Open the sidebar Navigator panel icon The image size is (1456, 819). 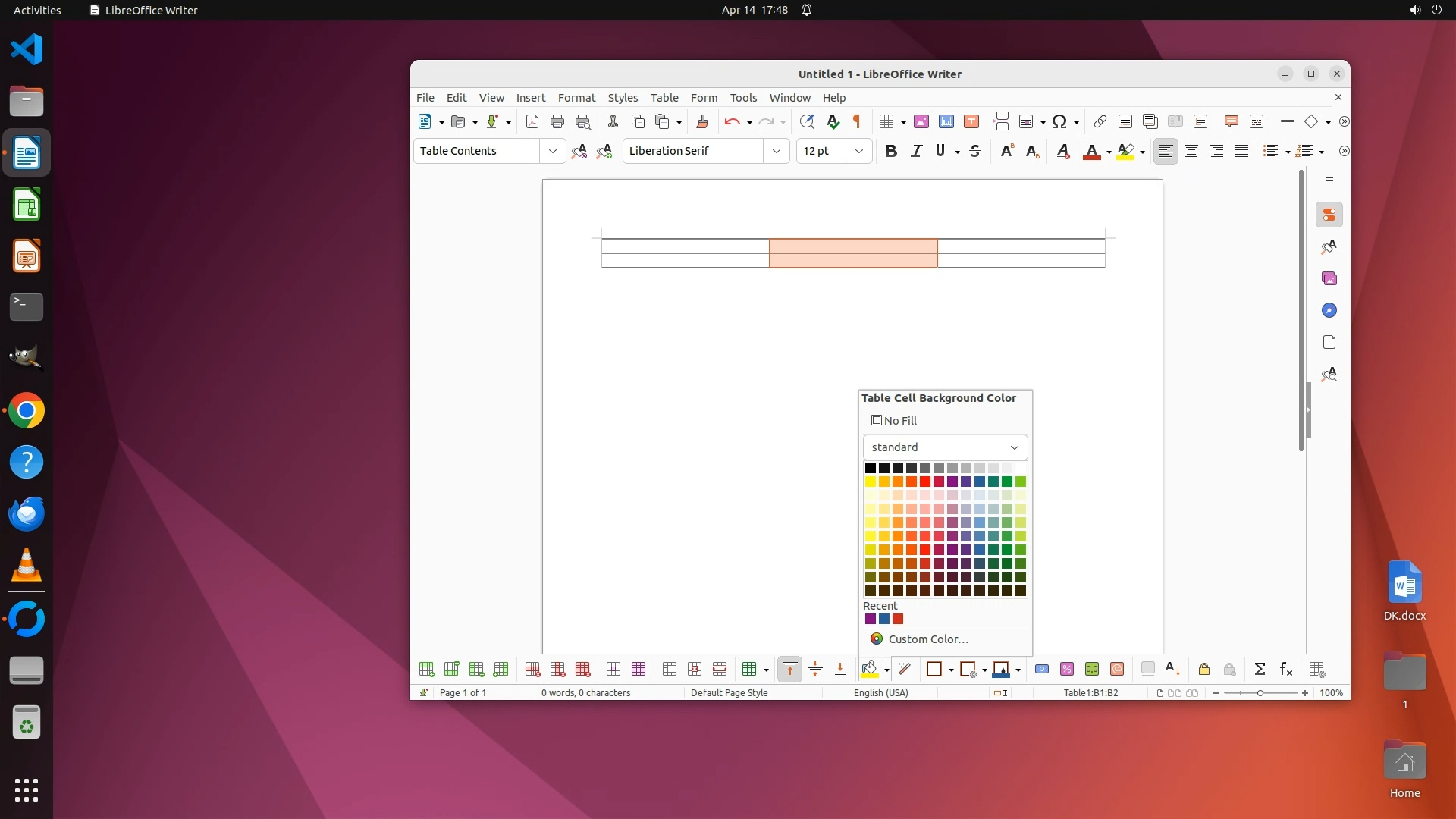tap(1329, 310)
